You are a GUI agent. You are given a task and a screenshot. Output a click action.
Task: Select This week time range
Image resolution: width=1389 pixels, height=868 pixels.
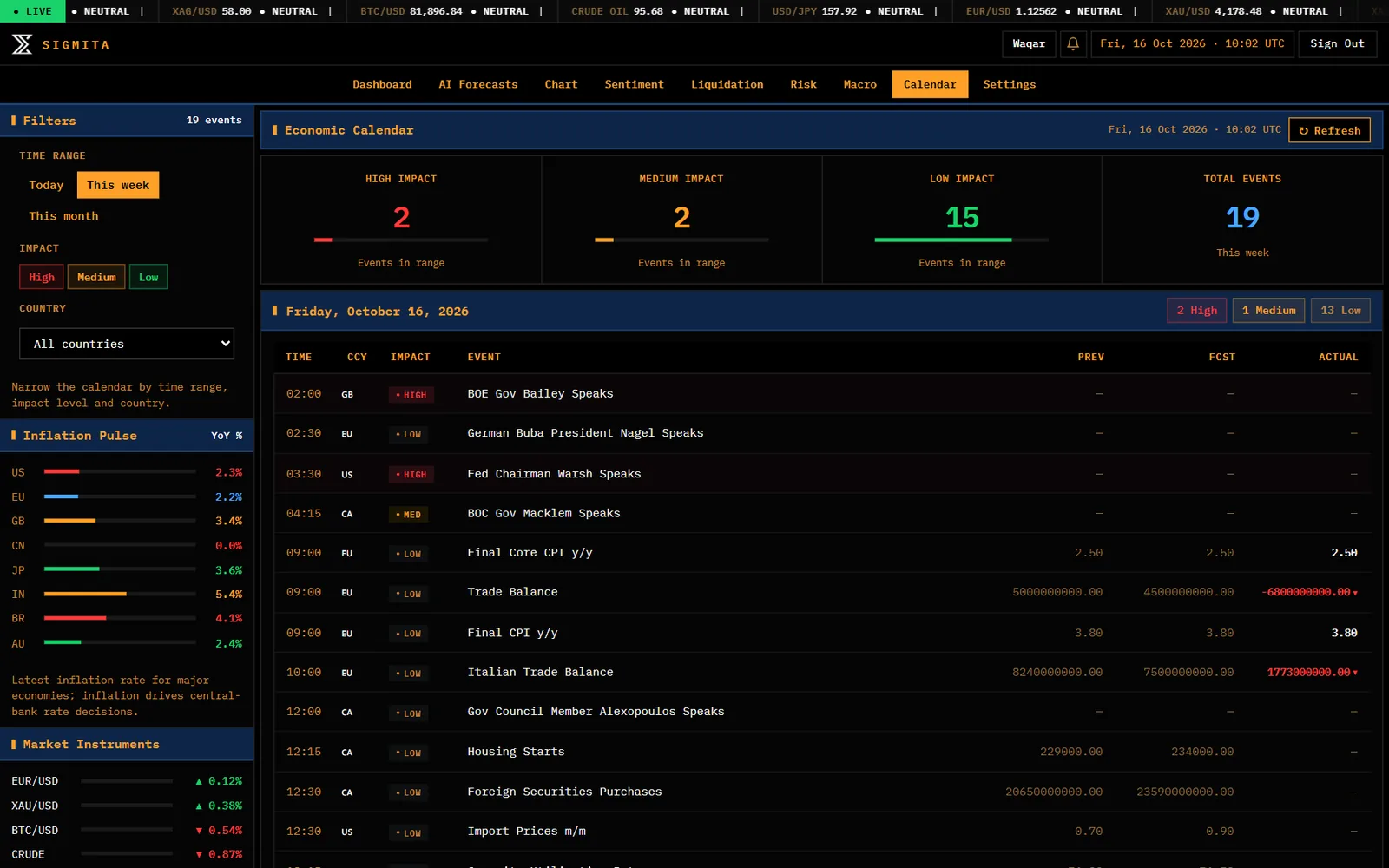118,185
